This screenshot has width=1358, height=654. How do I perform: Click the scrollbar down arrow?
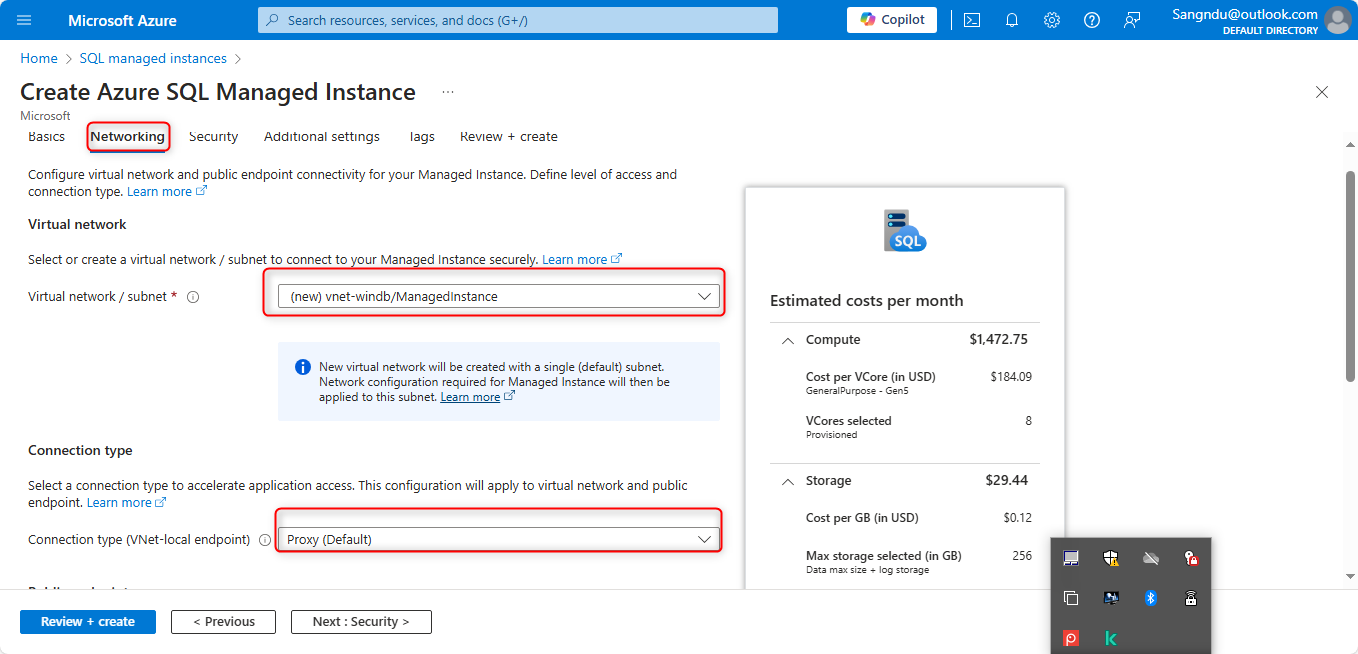coord(1350,577)
